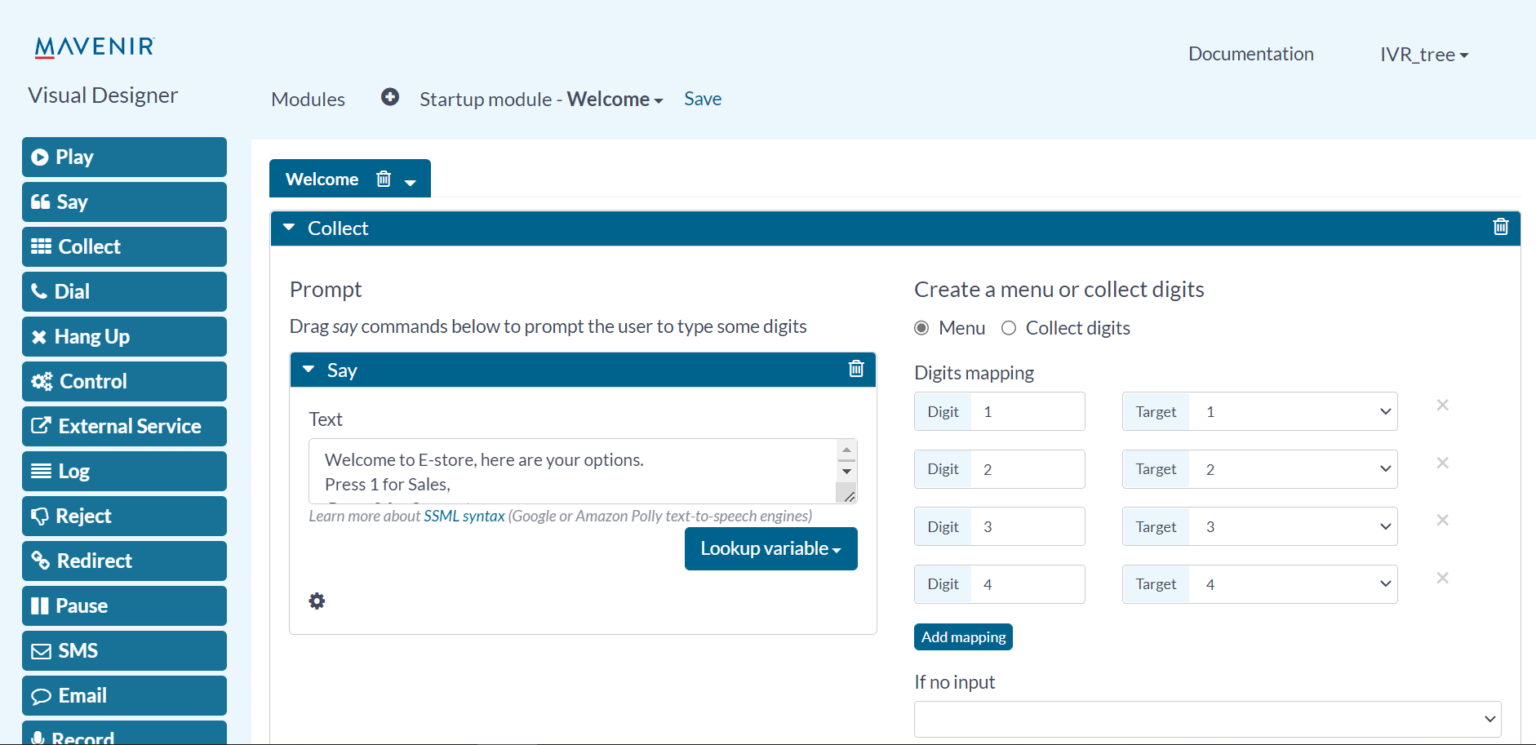Select the Redirect command
The image size is (1536, 745).
tap(124, 561)
